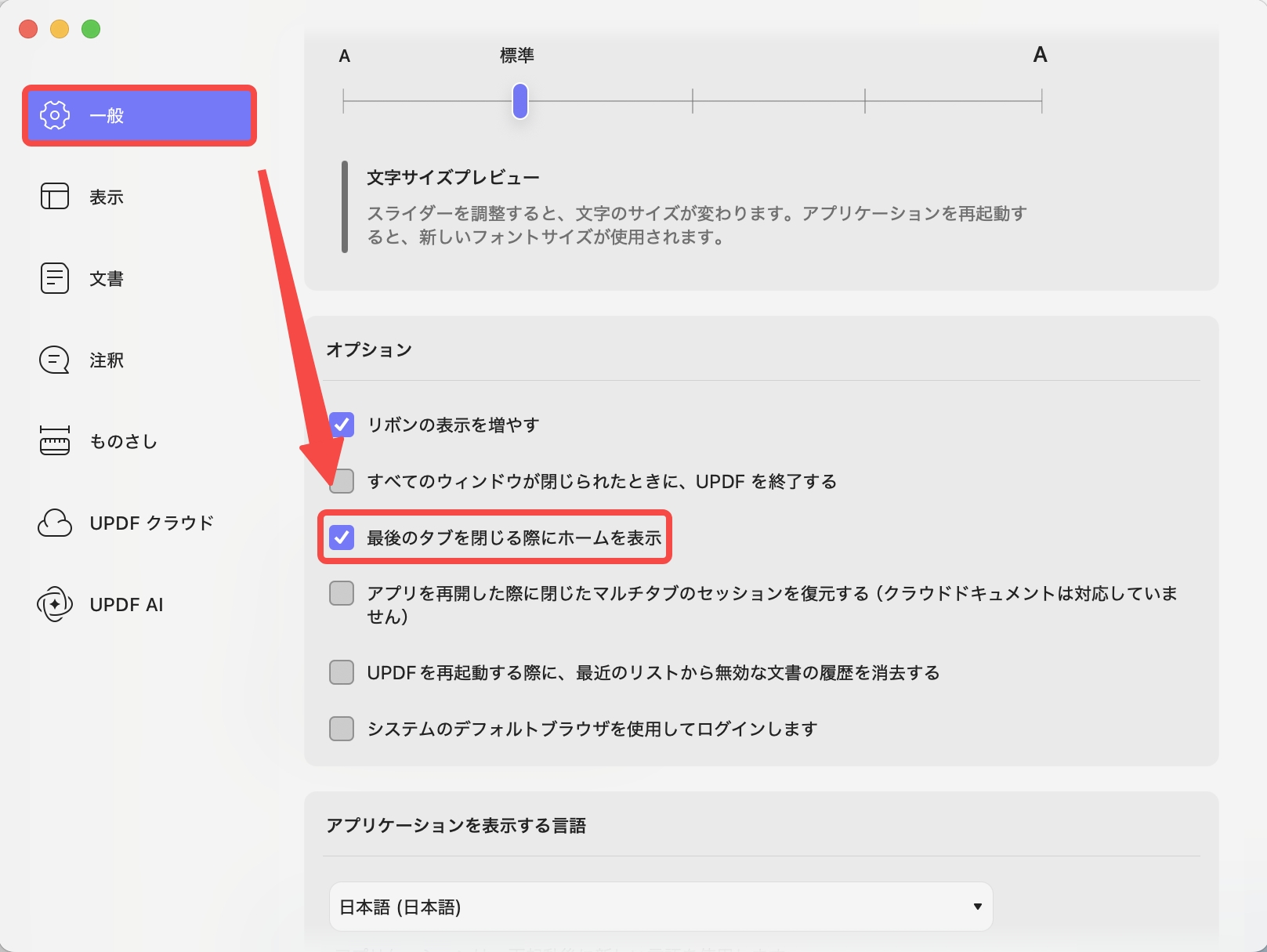The width and height of the screenshot is (1267, 952).
Task: Open the application language dropdown
Action: coord(661,906)
